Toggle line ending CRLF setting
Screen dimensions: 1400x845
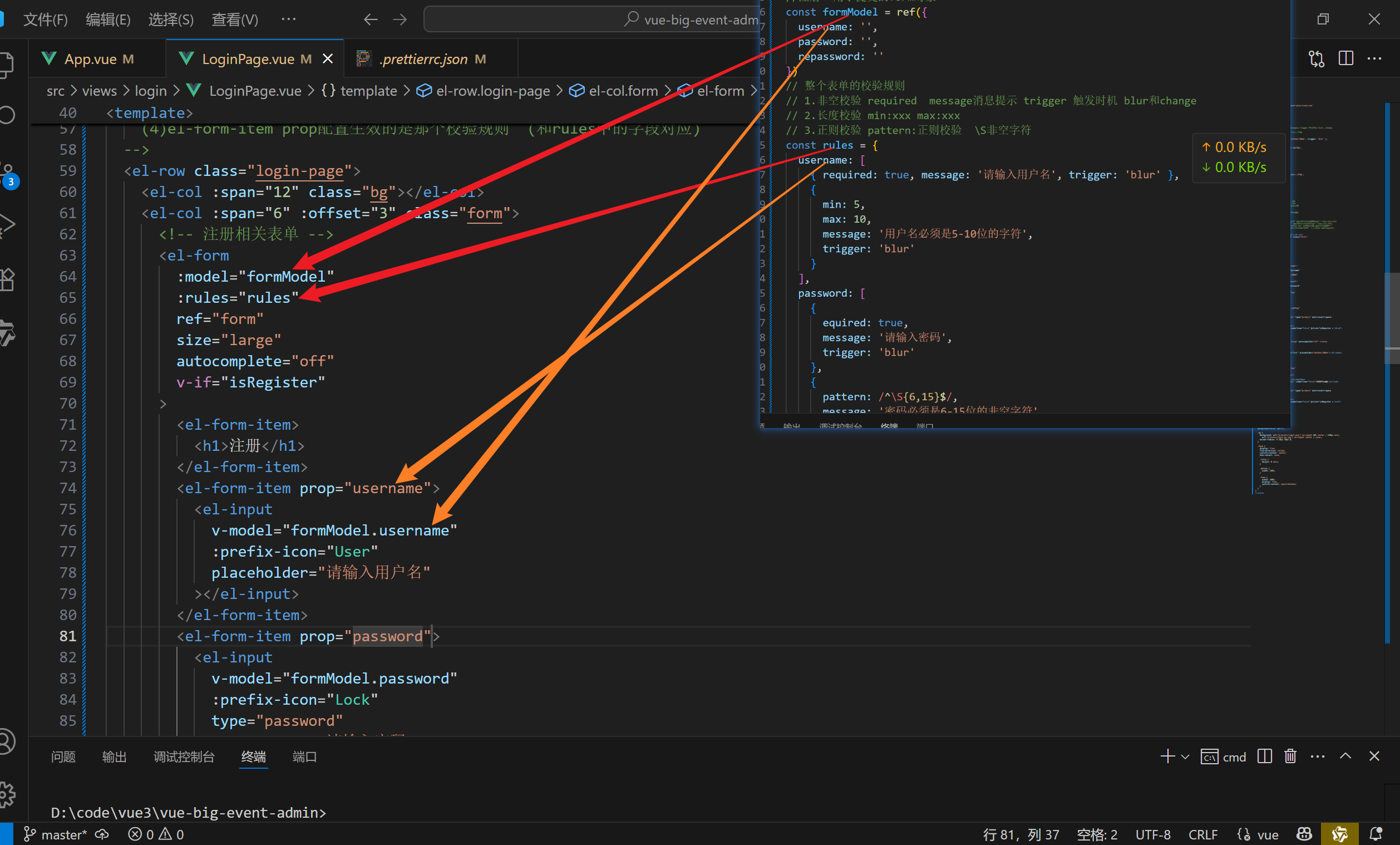(x=1202, y=834)
